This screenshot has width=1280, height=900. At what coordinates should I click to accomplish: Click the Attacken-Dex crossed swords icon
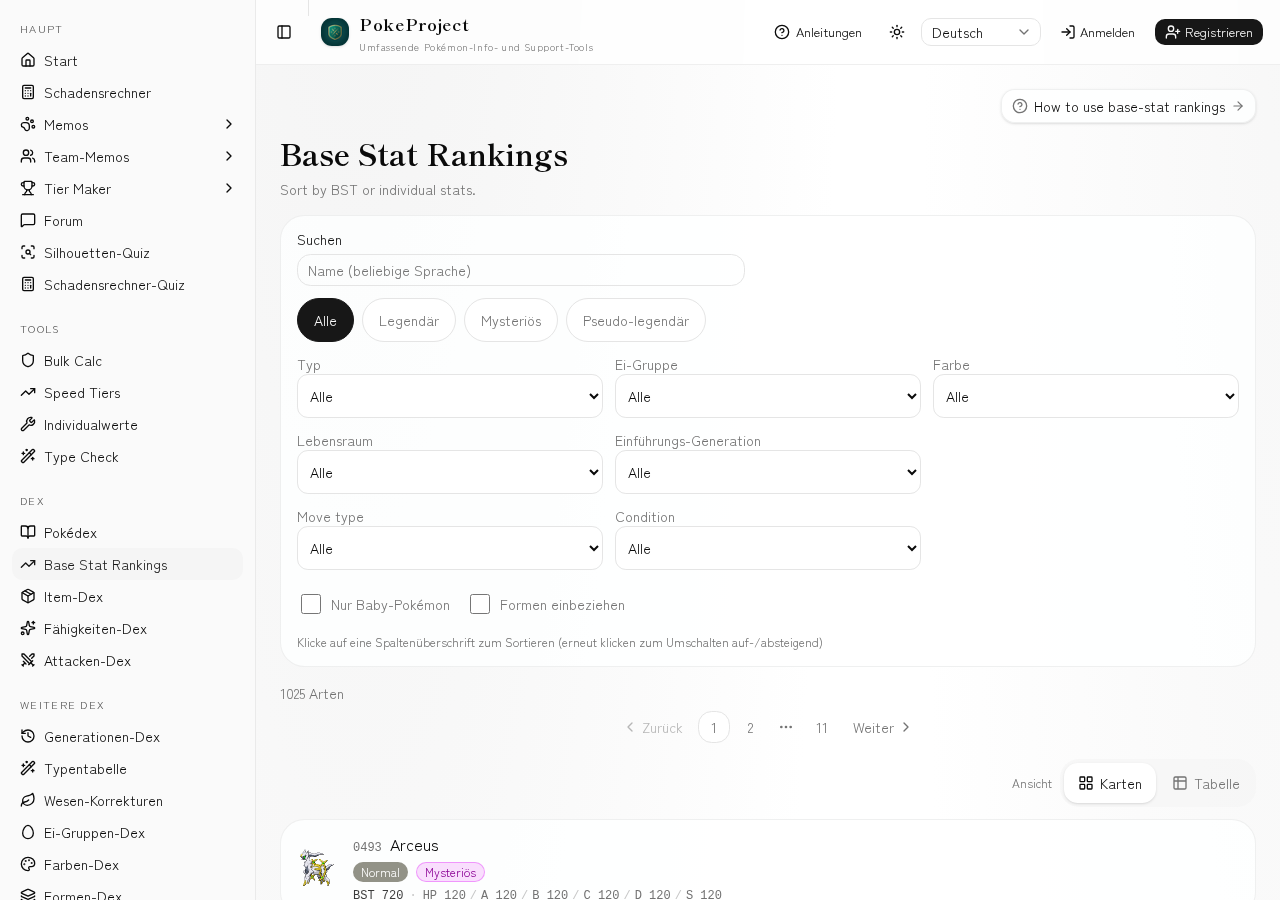pyautogui.click(x=28, y=660)
